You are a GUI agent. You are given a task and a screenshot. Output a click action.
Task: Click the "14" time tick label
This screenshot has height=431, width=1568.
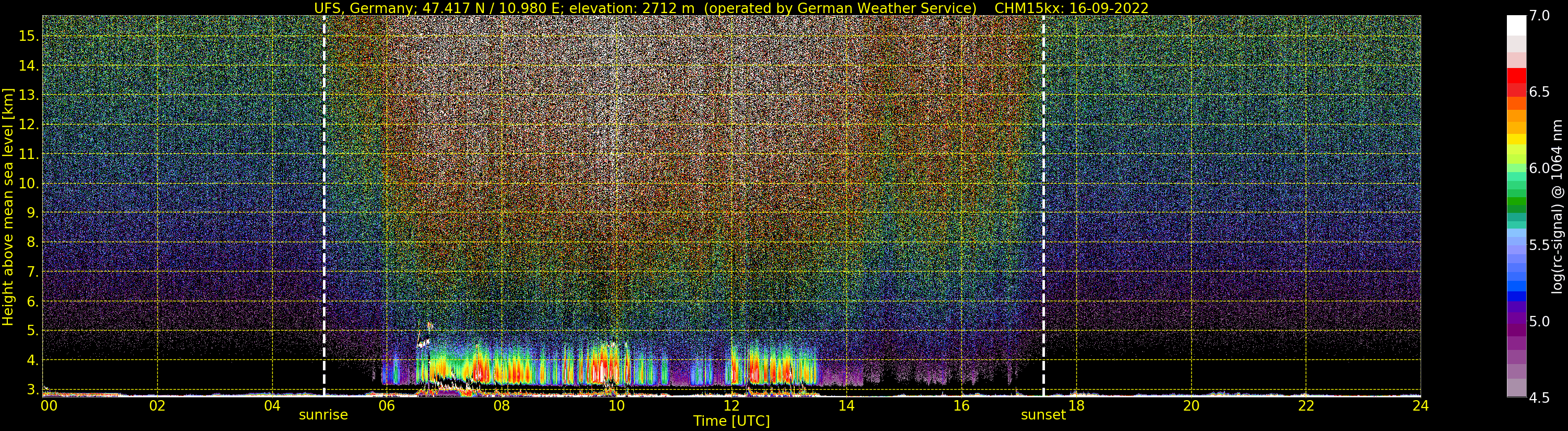coord(846,406)
